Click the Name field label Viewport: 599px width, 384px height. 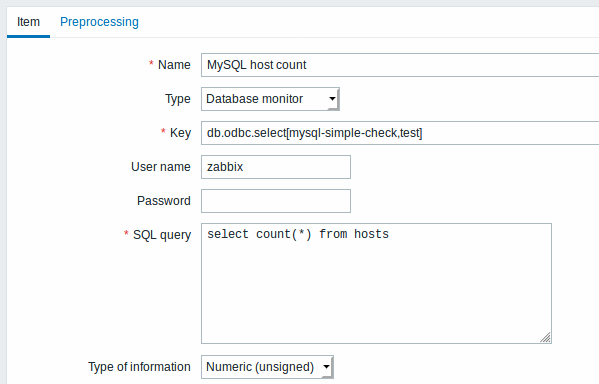coord(174,65)
